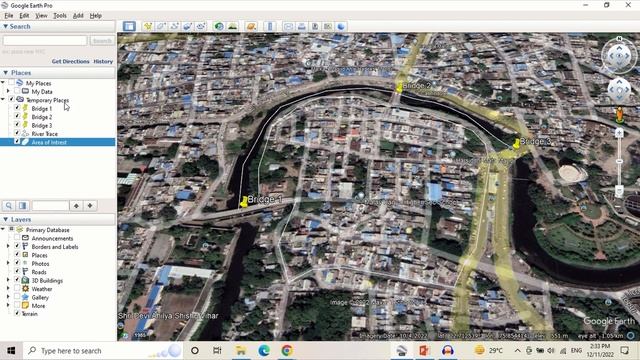Viewport: 640px width, 360px height.
Task: Expand the My Data tree node
Action: (9, 91)
